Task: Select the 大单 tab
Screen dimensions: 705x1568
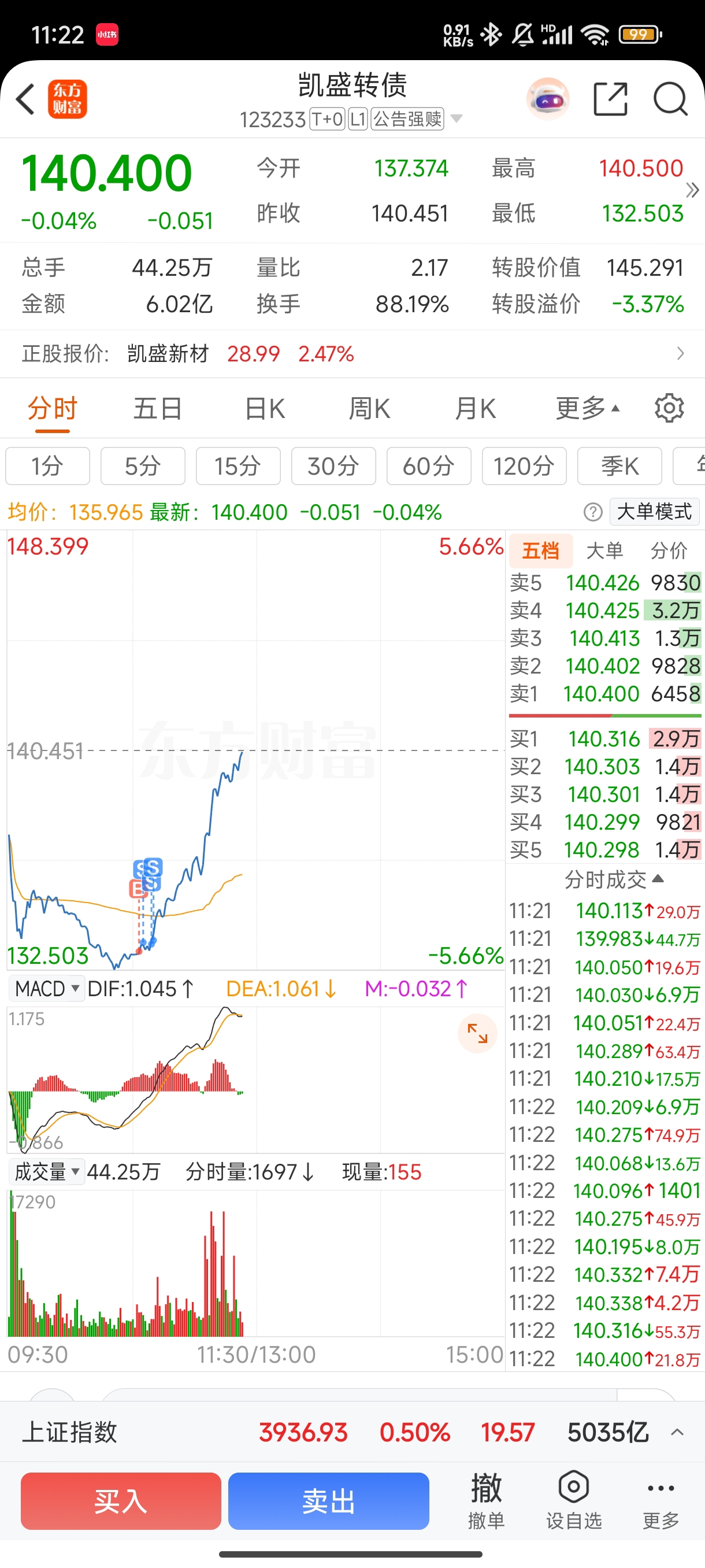Action: tap(604, 550)
